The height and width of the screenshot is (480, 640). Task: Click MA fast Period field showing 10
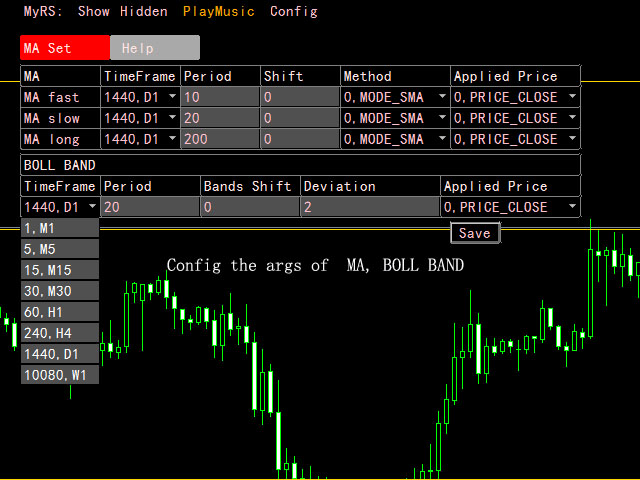(220, 97)
